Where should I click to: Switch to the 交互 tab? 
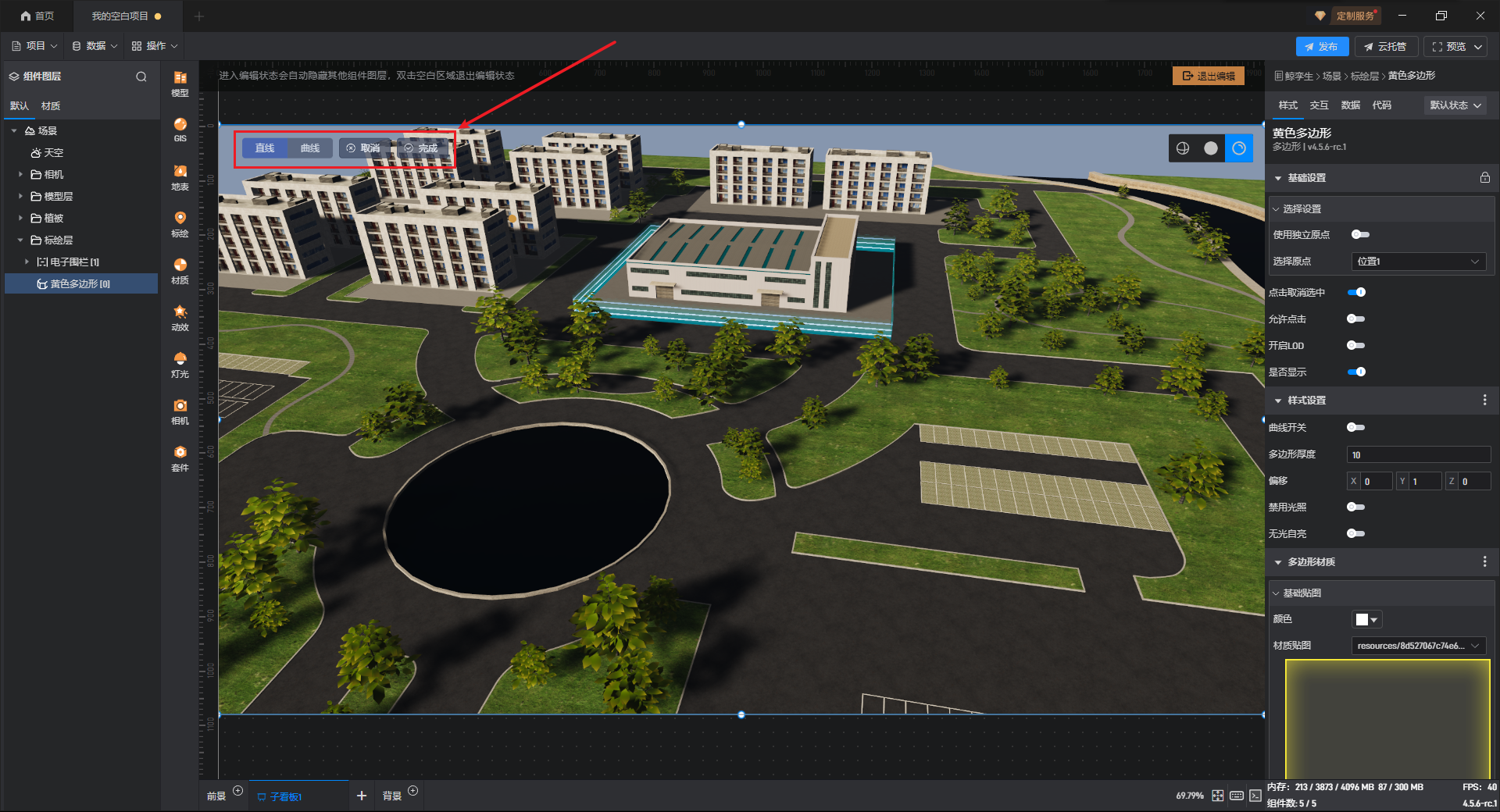pyautogui.click(x=1319, y=105)
